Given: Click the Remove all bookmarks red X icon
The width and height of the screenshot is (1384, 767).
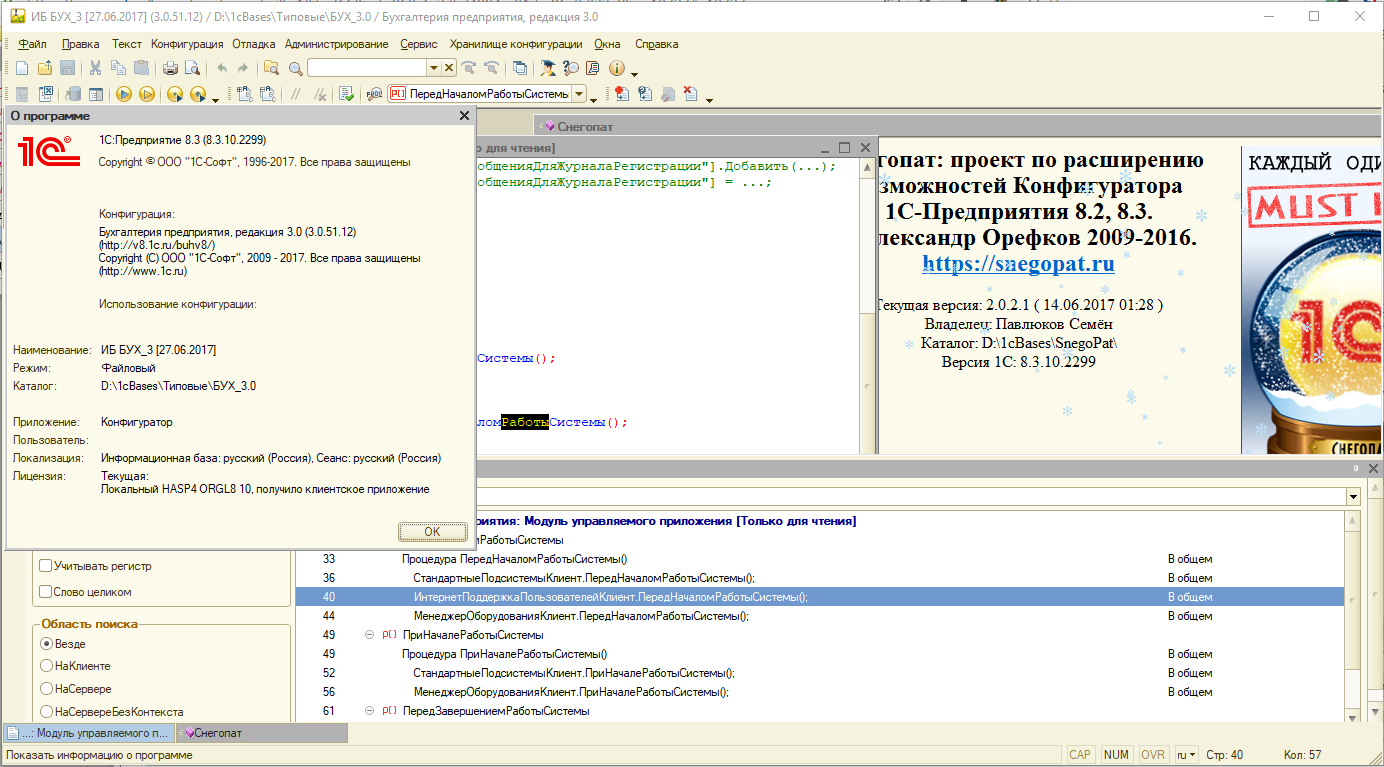Looking at the screenshot, I should (690, 94).
